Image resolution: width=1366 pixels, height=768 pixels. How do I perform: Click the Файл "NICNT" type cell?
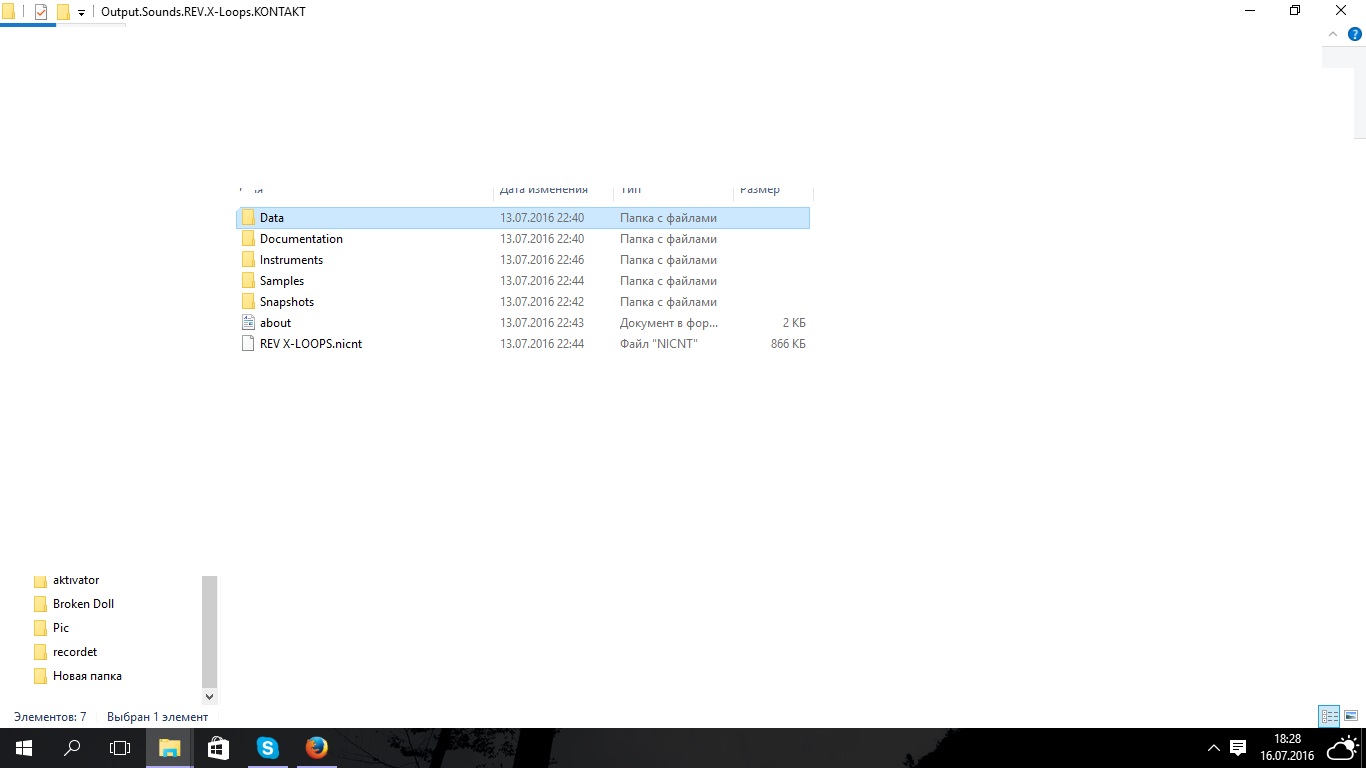click(x=659, y=343)
